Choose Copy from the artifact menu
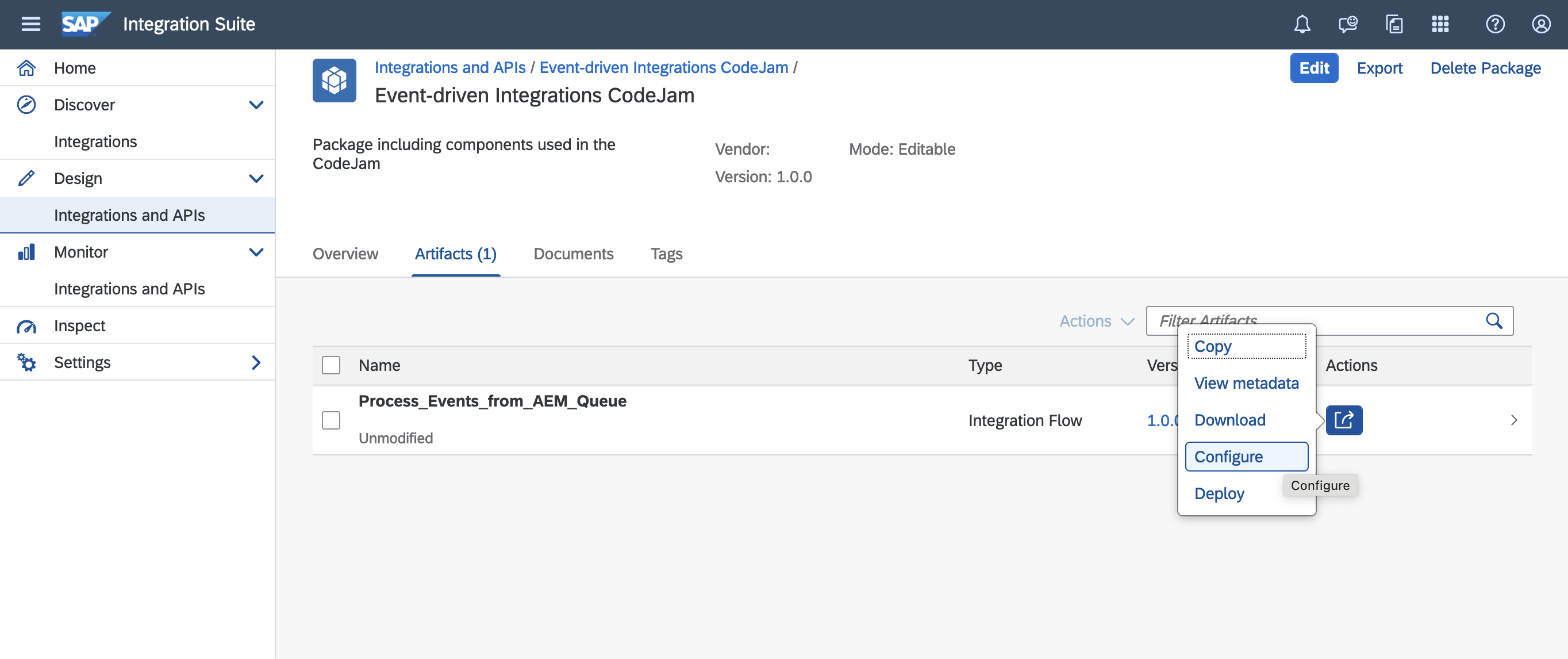 (x=1246, y=347)
